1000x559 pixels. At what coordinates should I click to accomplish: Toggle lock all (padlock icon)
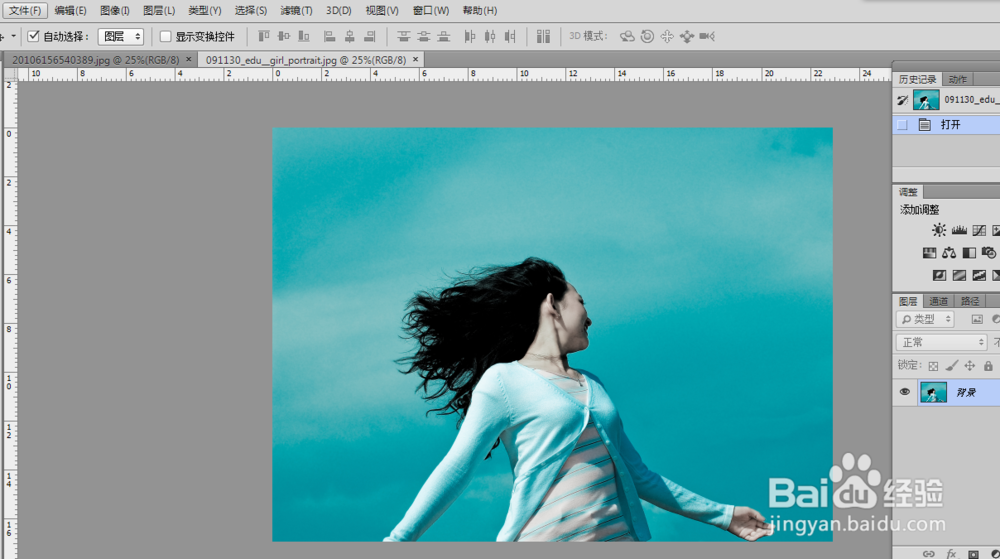coord(988,366)
